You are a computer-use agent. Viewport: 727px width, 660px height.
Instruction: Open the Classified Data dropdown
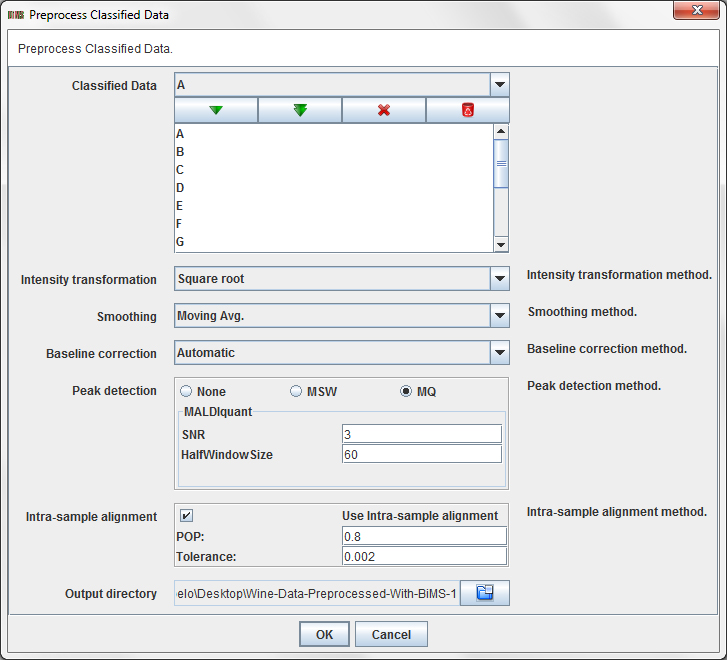(500, 84)
